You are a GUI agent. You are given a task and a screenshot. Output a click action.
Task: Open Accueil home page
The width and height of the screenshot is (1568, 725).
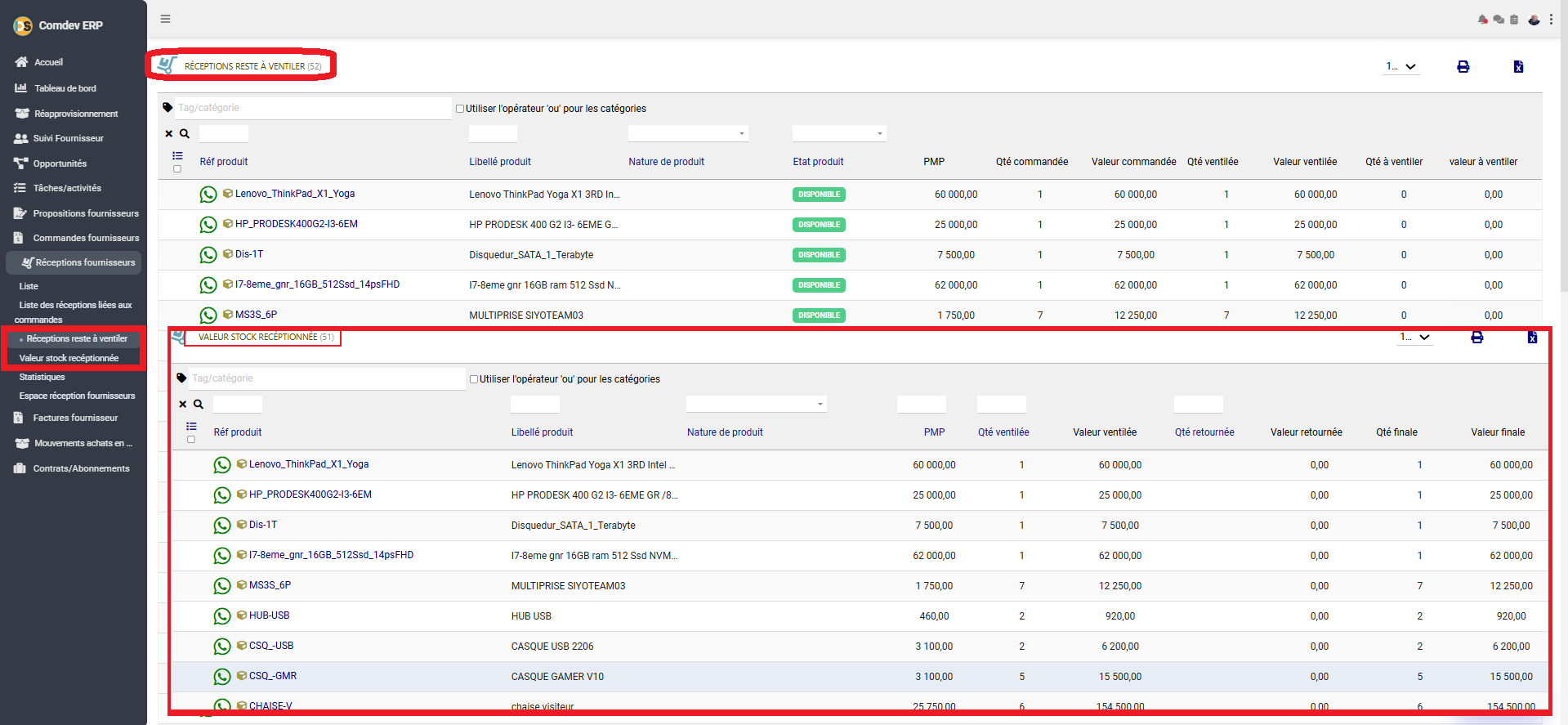coord(48,62)
